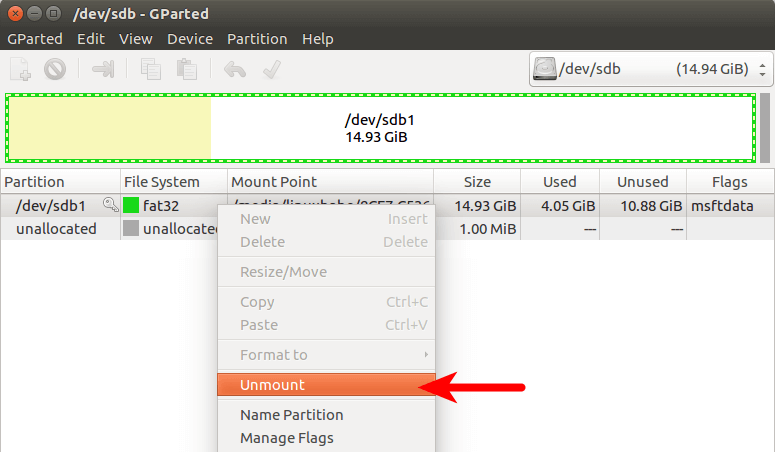The image size is (775, 452).
Task: Select the unallocated partition row
Action: coord(57,229)
